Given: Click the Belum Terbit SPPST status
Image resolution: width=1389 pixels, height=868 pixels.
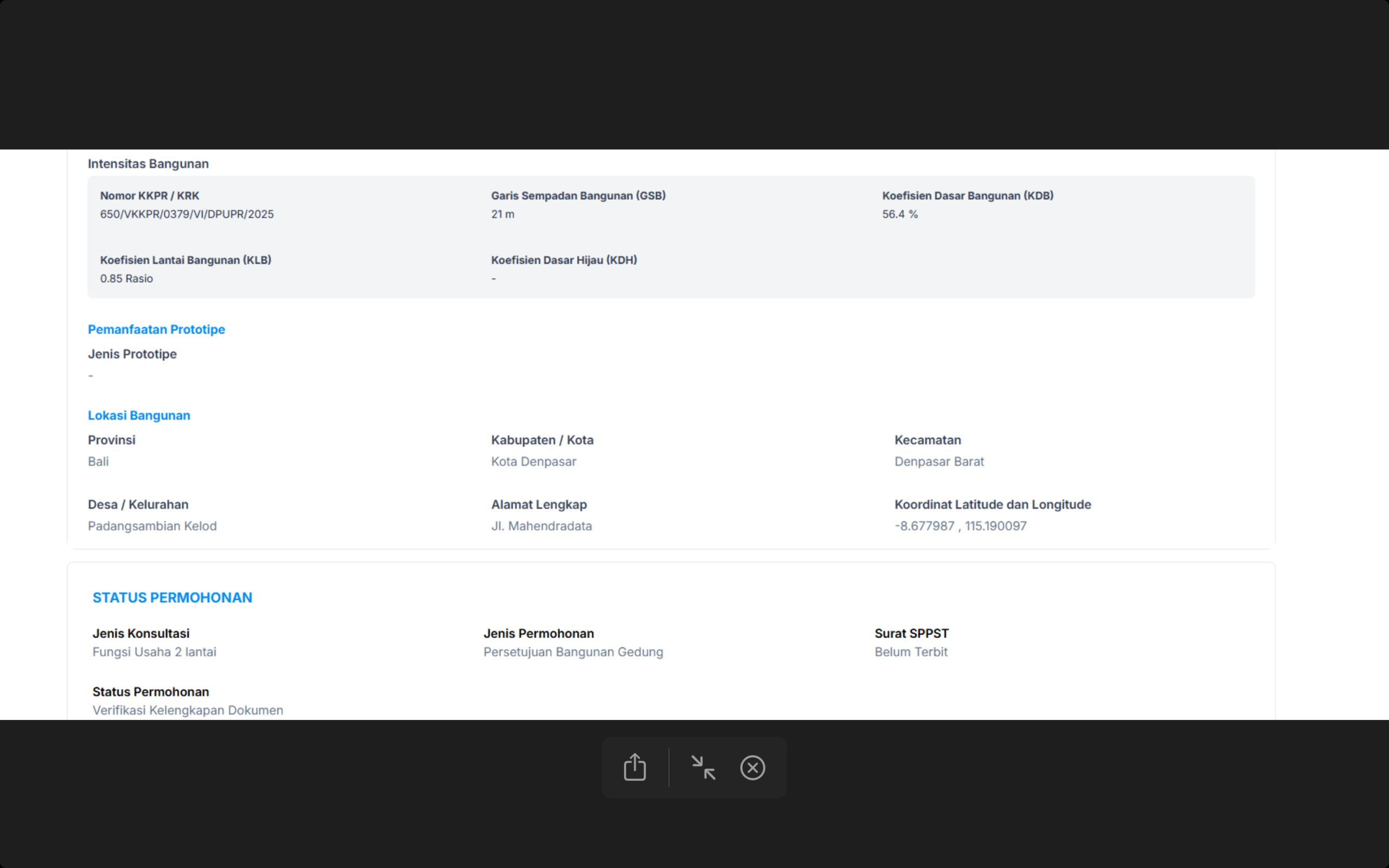Looking at the screenshot, I should coord(911,652).
